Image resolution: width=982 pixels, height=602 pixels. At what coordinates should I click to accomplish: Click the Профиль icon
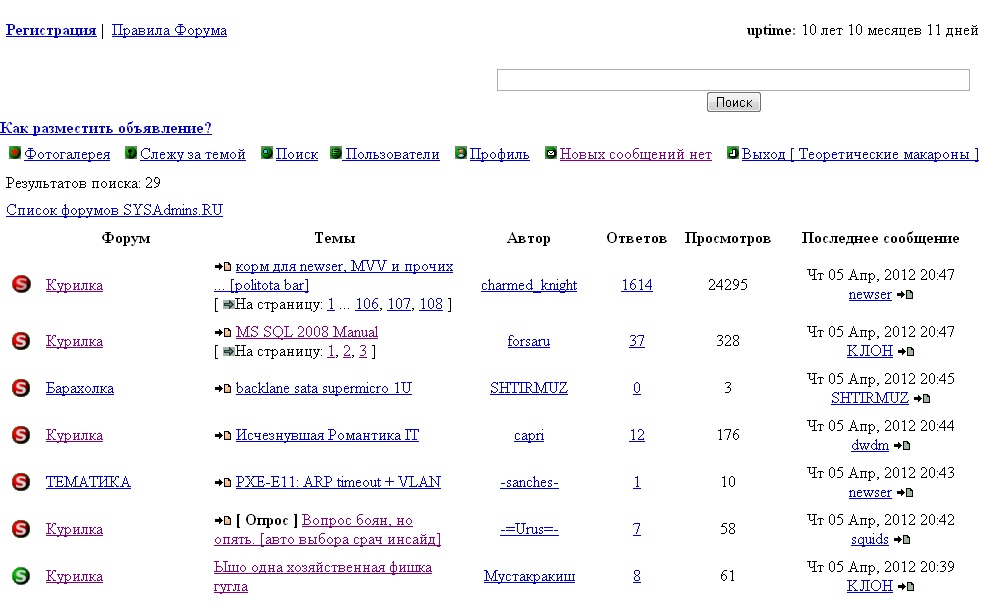[461, 152]
